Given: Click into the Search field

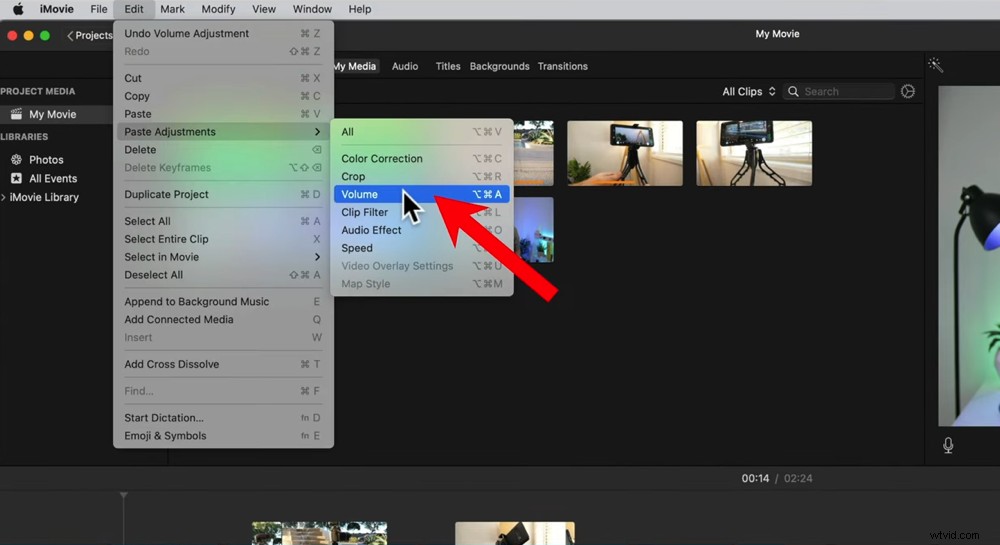Looking at the screenshot, I should 839,91.
